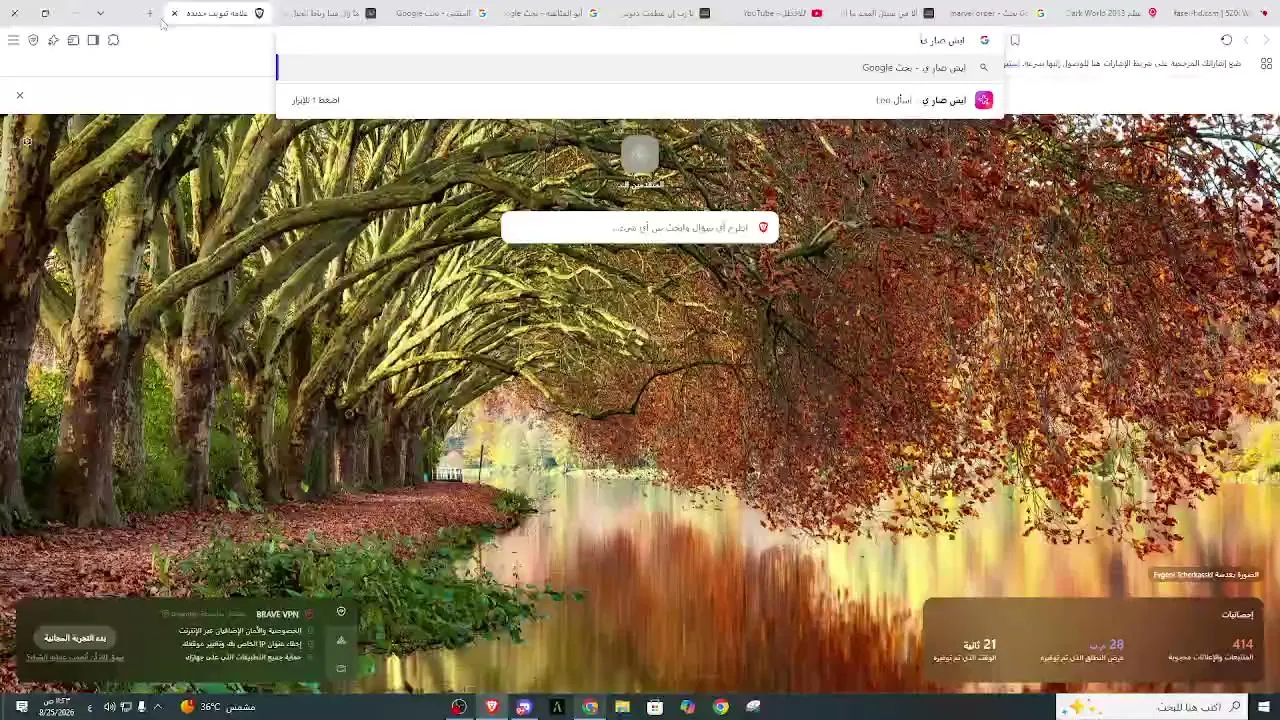Click the bookmark icon beside the address bar
This screenshot has width=1280, height=720.
(1015, 40)
